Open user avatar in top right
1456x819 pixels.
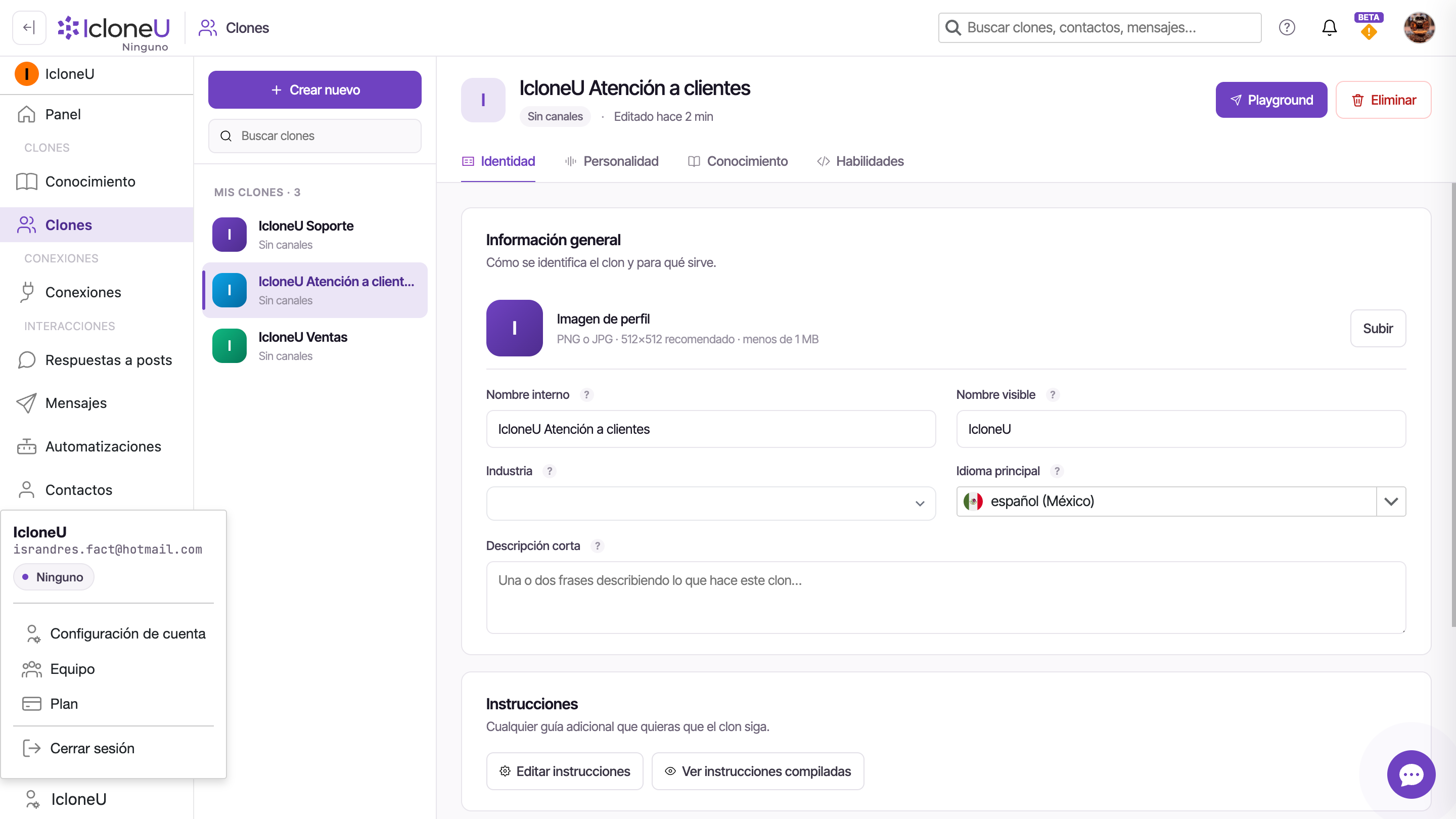(x=1419, y=27)
